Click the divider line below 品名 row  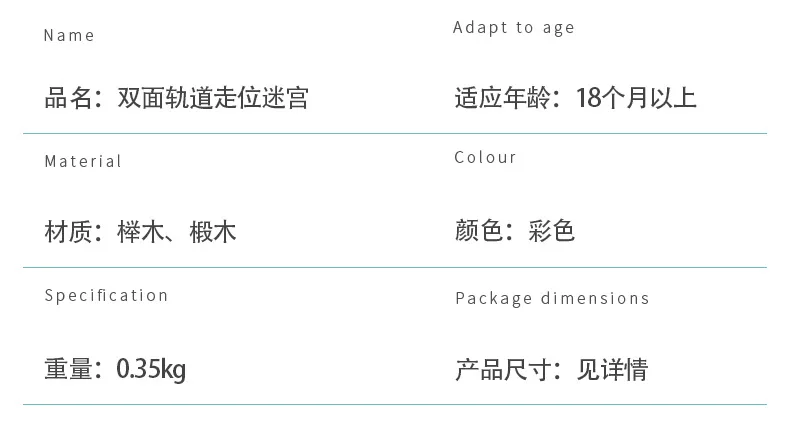click(x=395, y=134)
